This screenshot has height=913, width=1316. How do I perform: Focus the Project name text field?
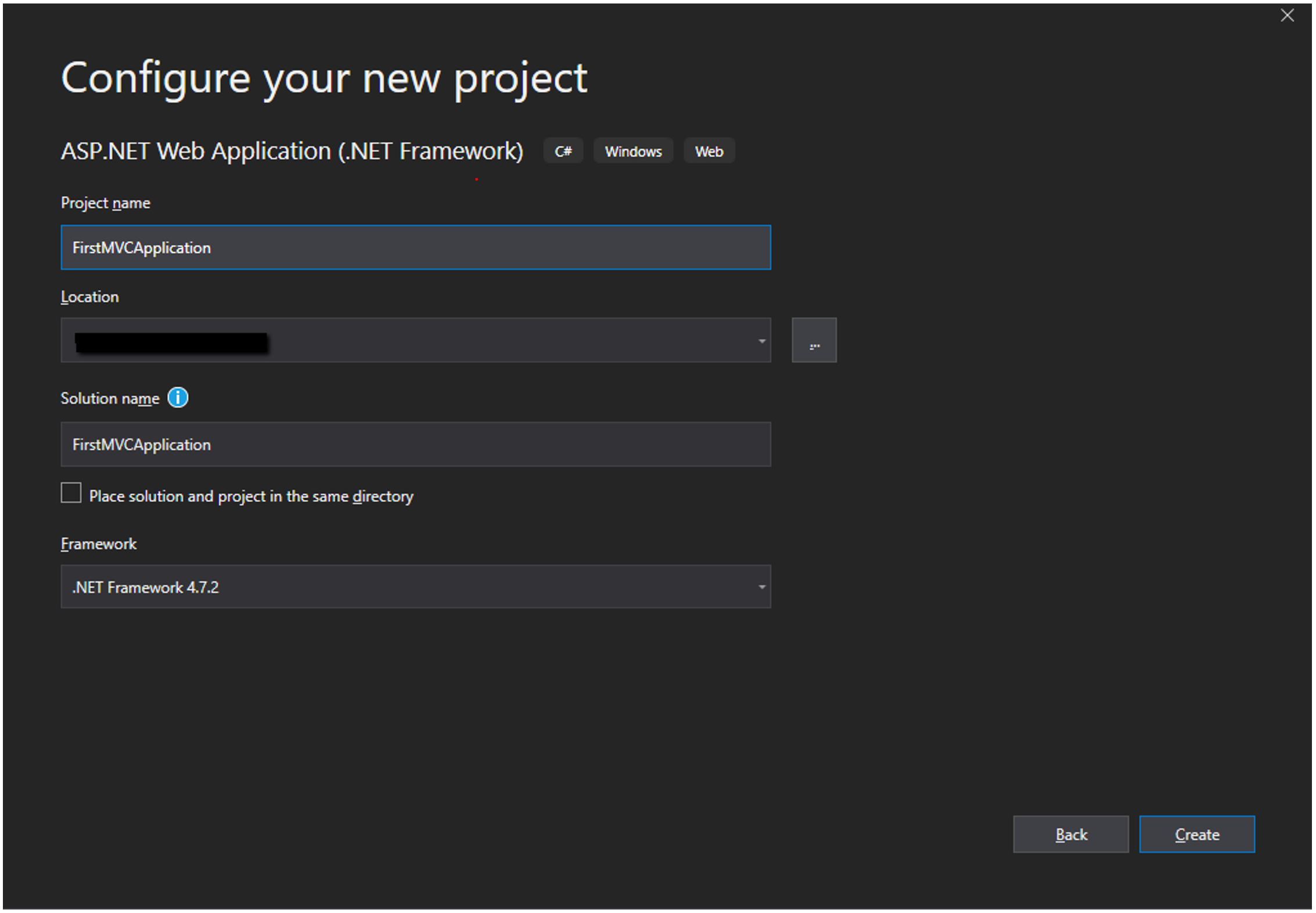pyautogui.click(x=416, y=248)
